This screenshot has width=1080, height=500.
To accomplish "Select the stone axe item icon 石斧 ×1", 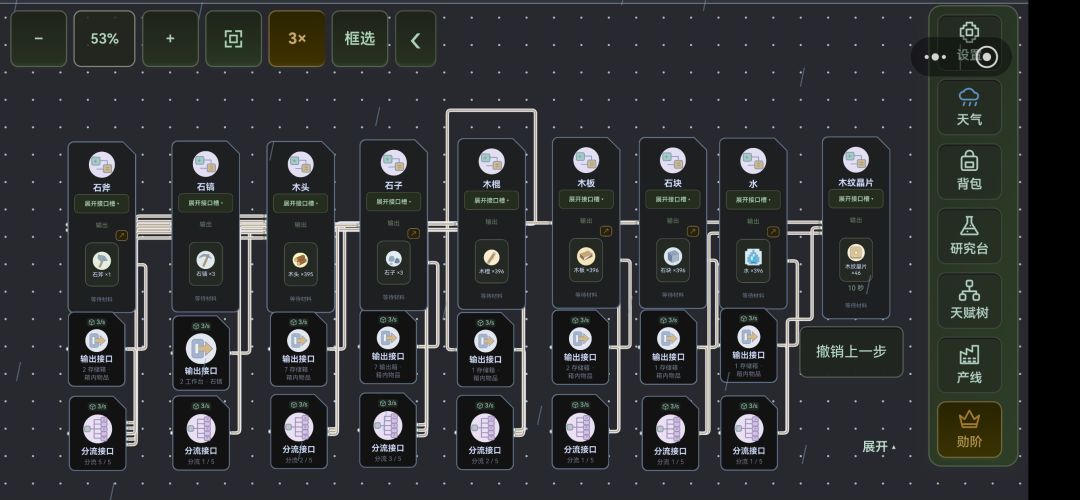I will 102,260.
